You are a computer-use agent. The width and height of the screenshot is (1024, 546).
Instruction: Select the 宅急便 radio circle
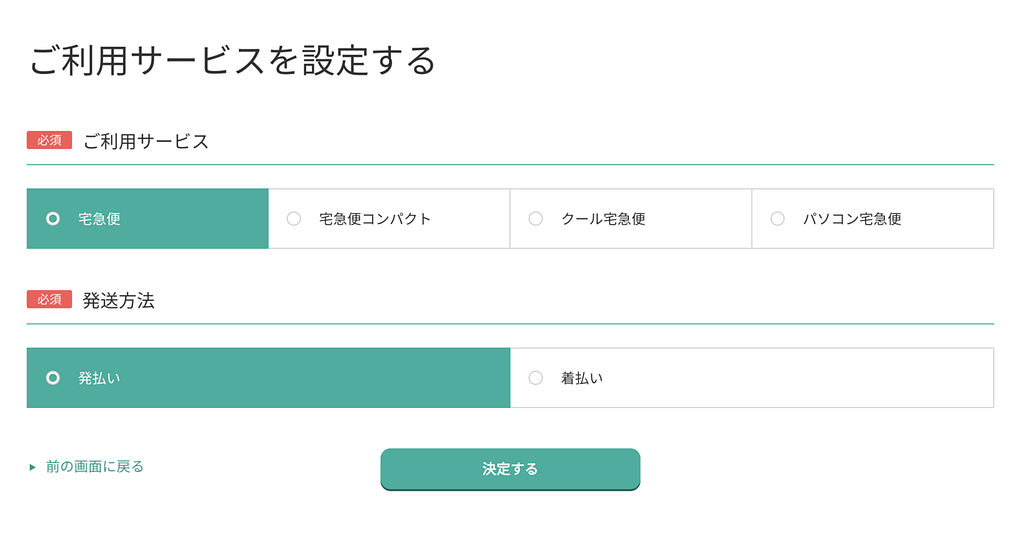point(53,218)
